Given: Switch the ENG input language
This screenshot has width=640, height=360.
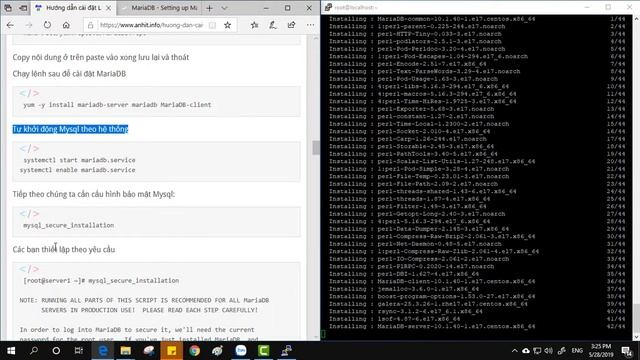Looking at the screenshot, I should pos(577,351).
